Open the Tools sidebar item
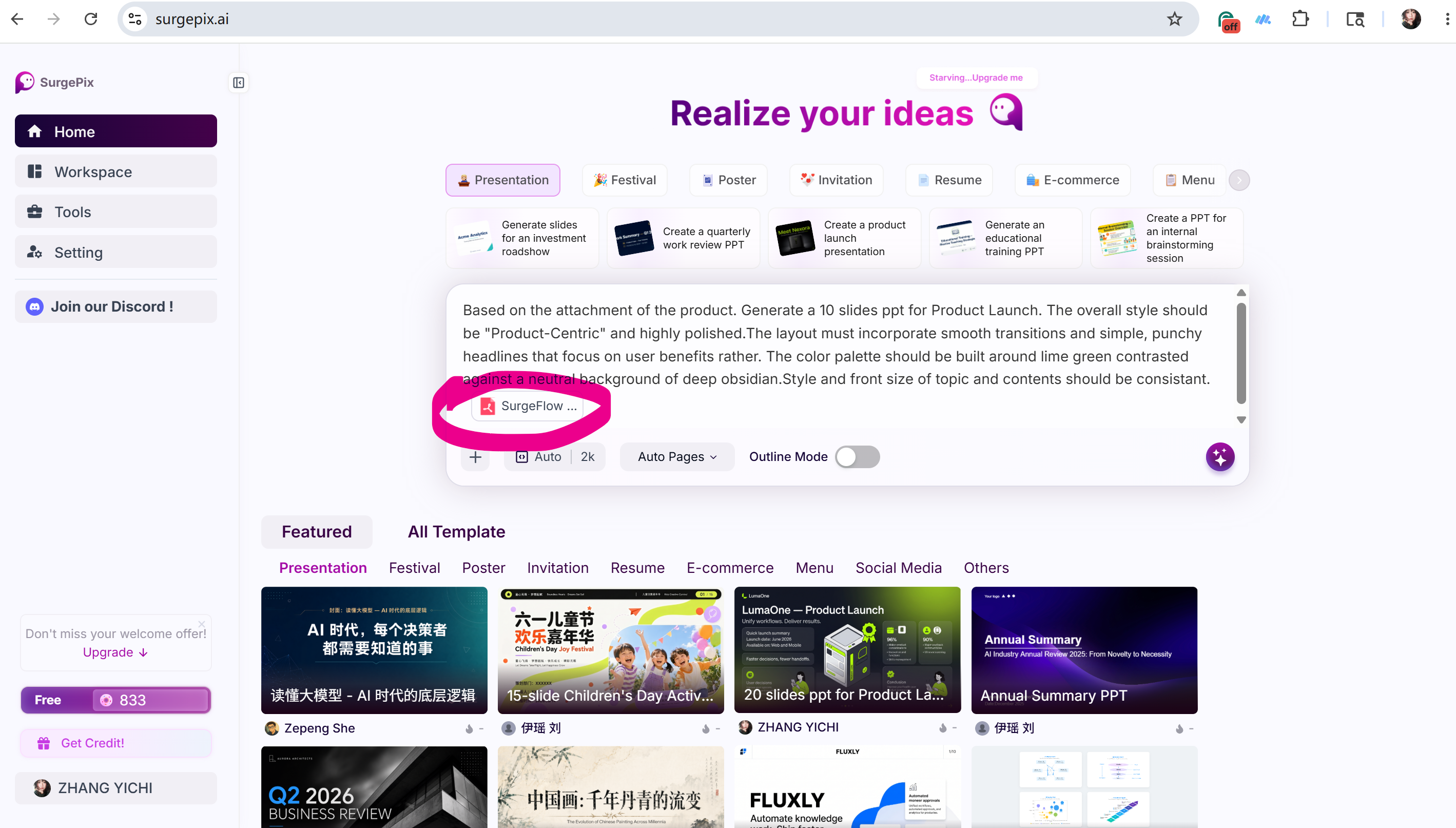This screenshot has width=1456, height=828. coord(115,211)
